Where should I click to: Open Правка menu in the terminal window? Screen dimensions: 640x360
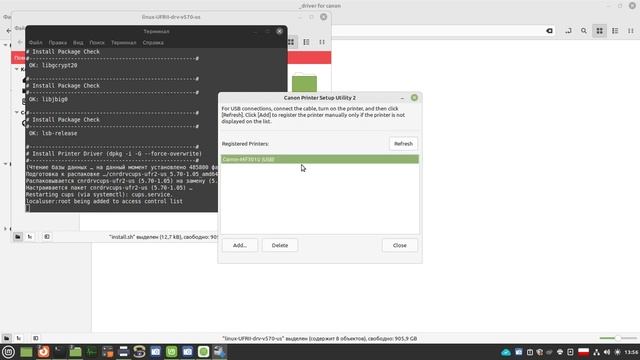(58, 42)
